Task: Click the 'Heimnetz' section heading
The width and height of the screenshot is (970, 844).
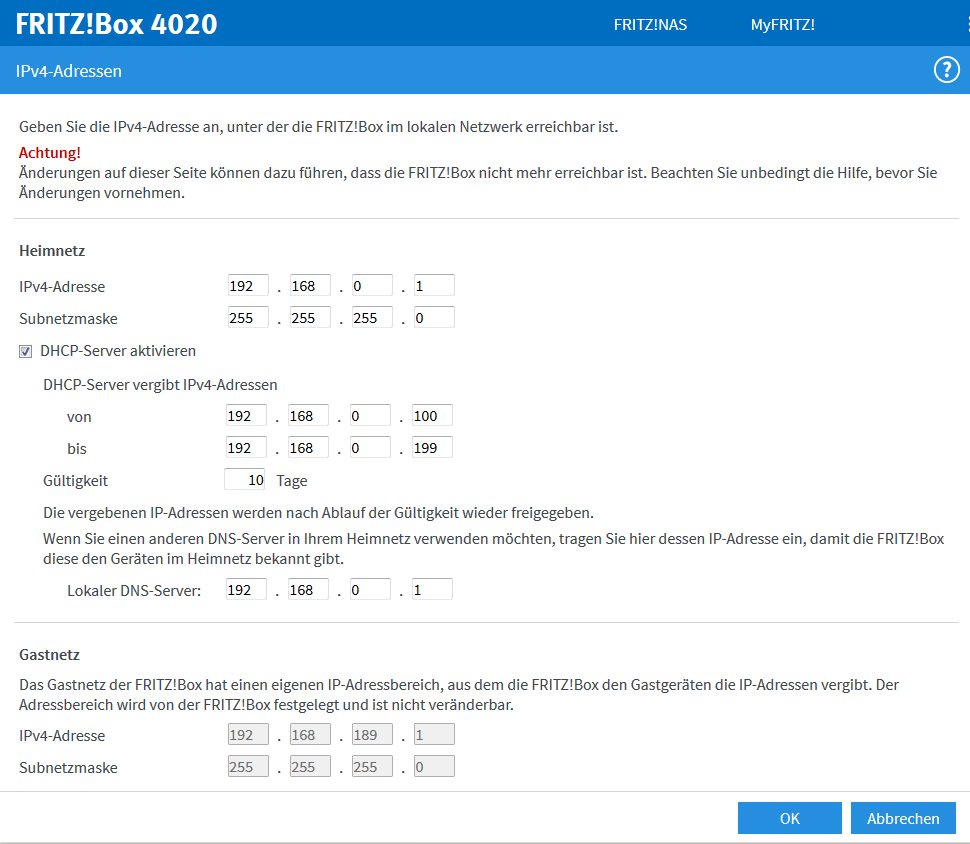Action: tap(52, 251)
